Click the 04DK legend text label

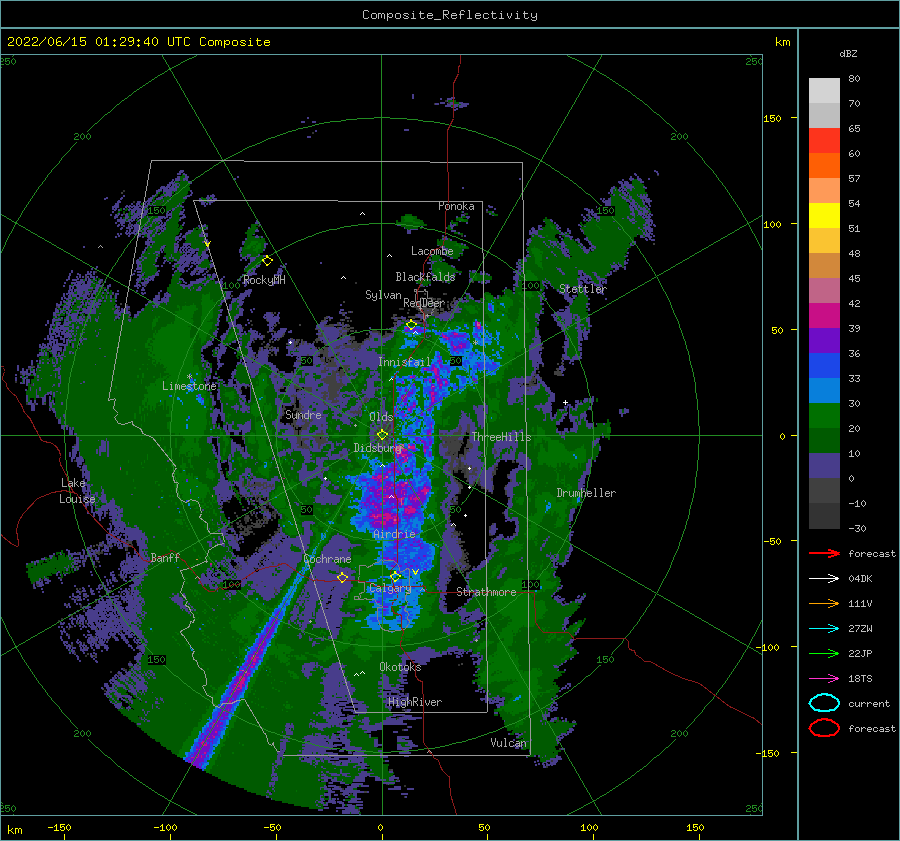[x=860, y=578]
